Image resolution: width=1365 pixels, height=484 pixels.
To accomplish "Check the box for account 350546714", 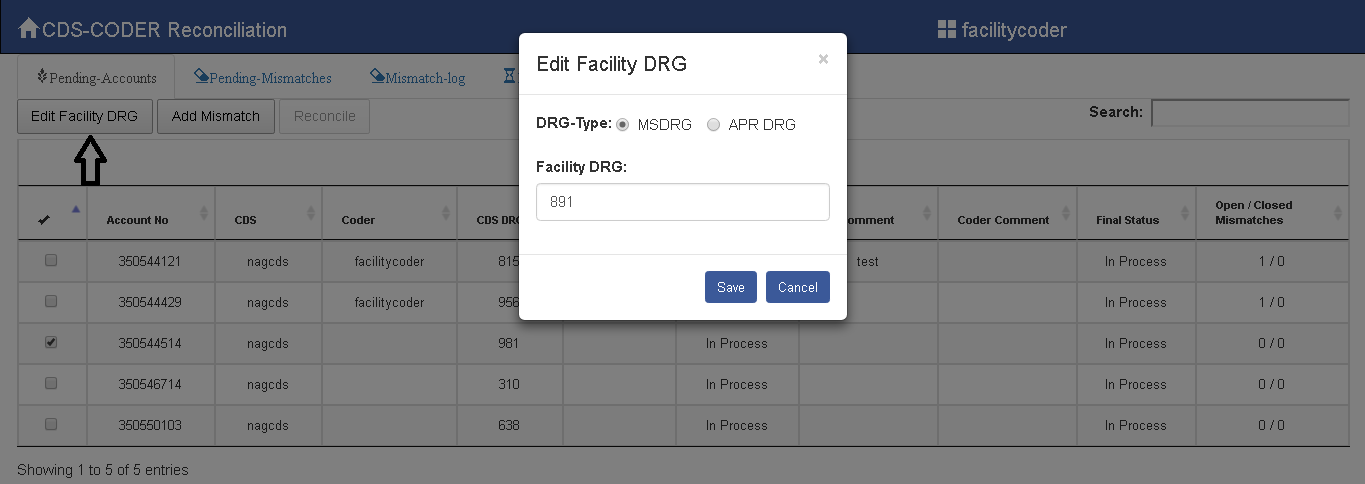I will click(x=51, y=383).
